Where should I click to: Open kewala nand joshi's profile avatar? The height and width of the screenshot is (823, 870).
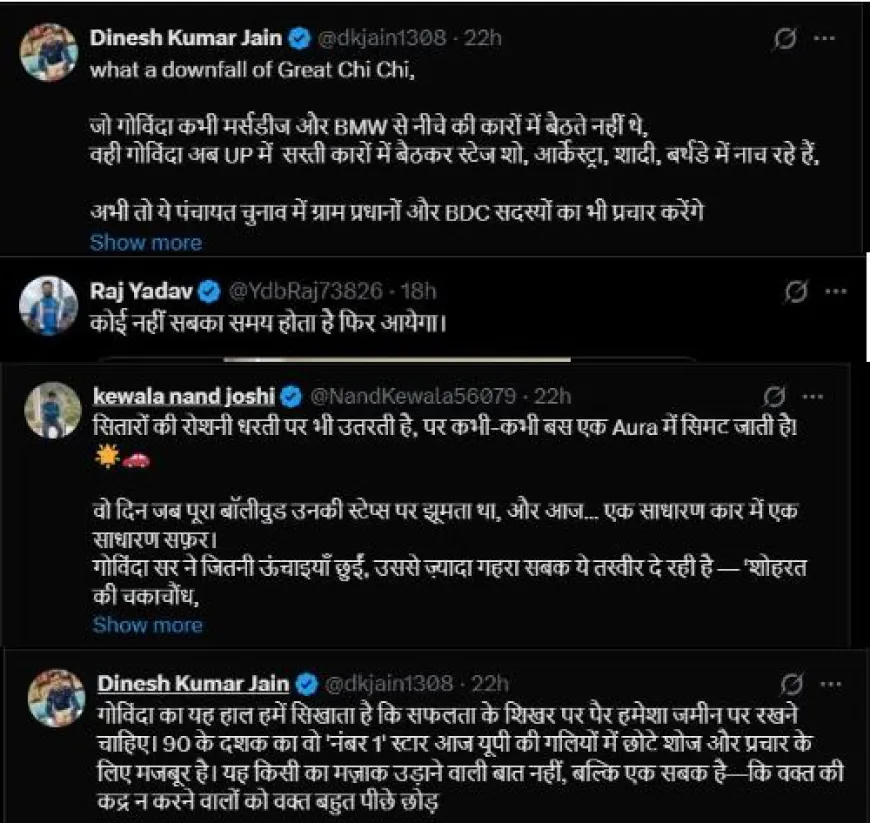[x=52, y=409]
